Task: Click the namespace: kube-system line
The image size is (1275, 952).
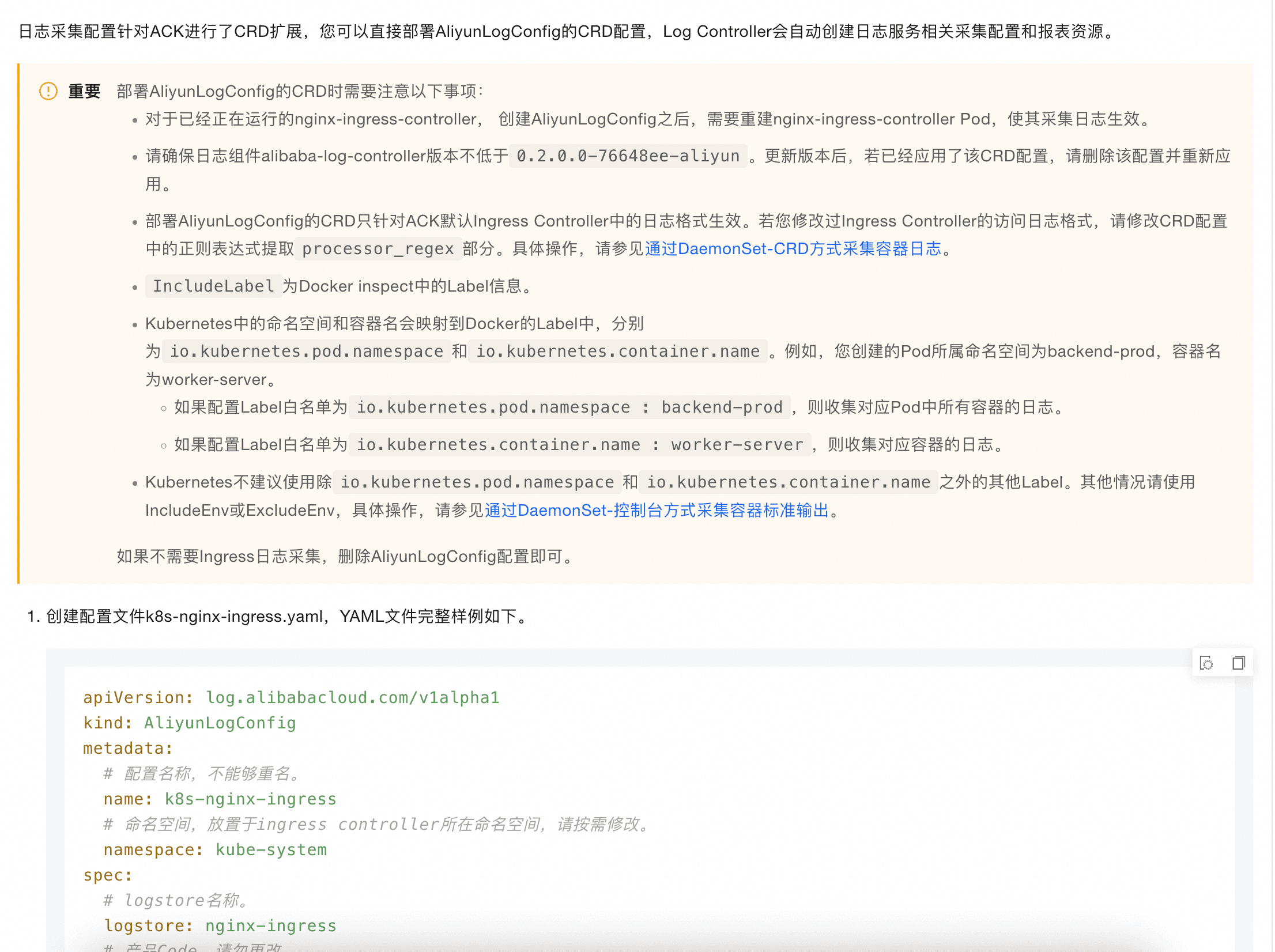Action: coord(215,850)
